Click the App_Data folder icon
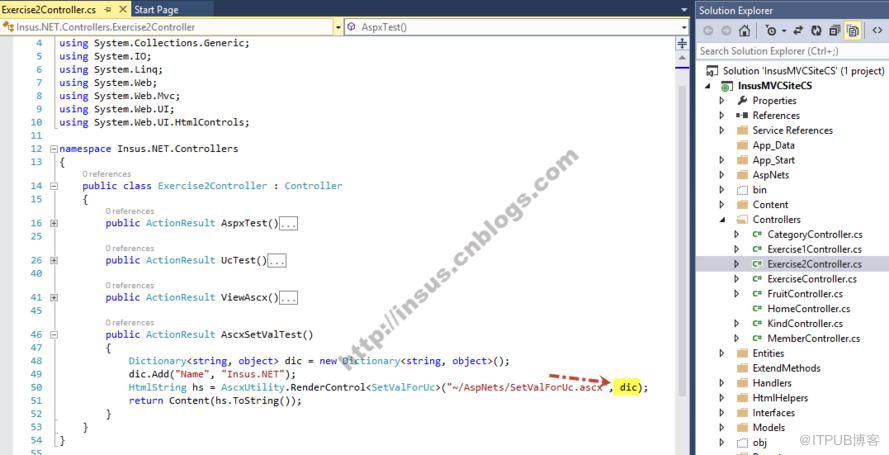 742,145
